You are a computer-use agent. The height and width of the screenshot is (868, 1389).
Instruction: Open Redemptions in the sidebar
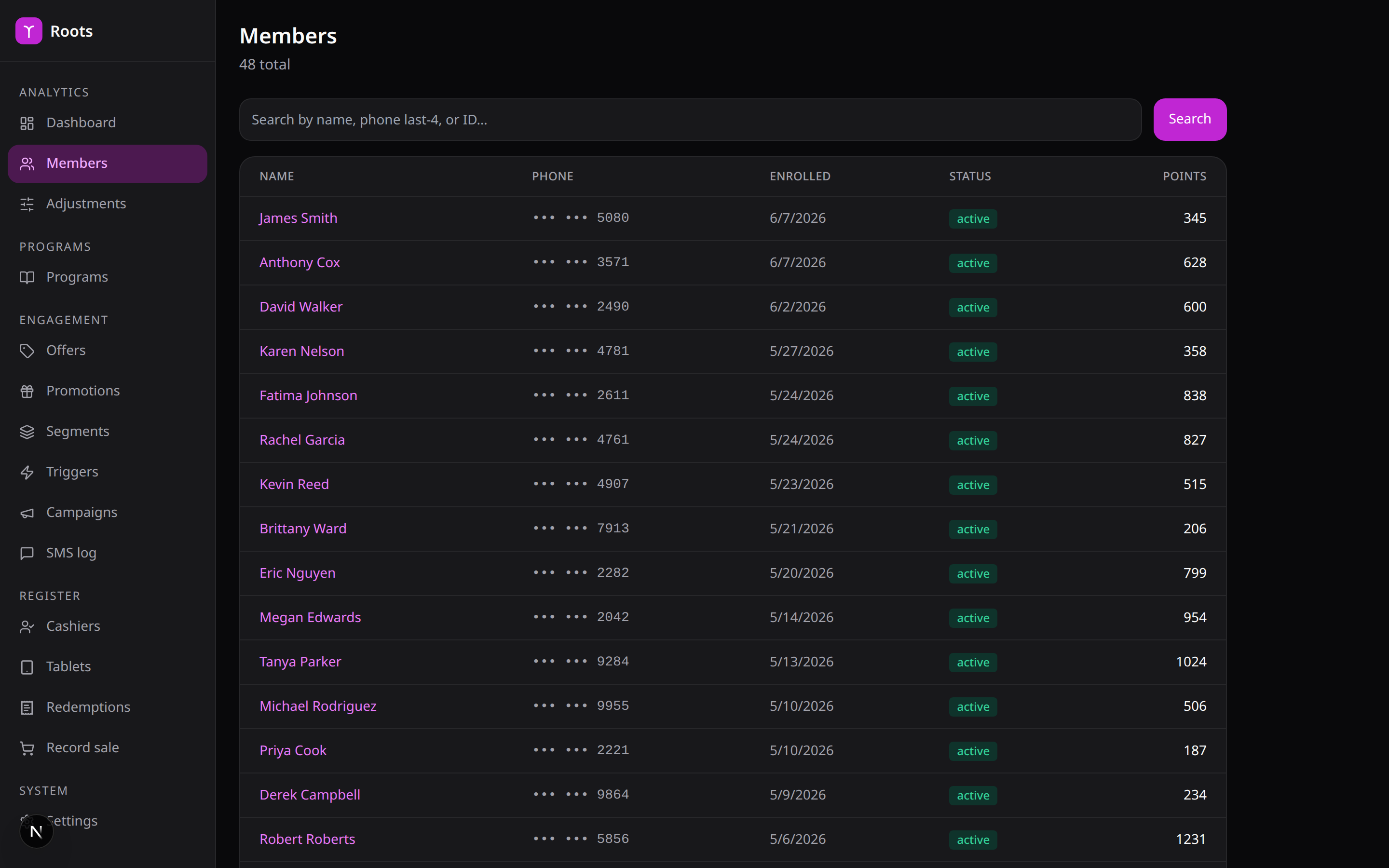108,707
